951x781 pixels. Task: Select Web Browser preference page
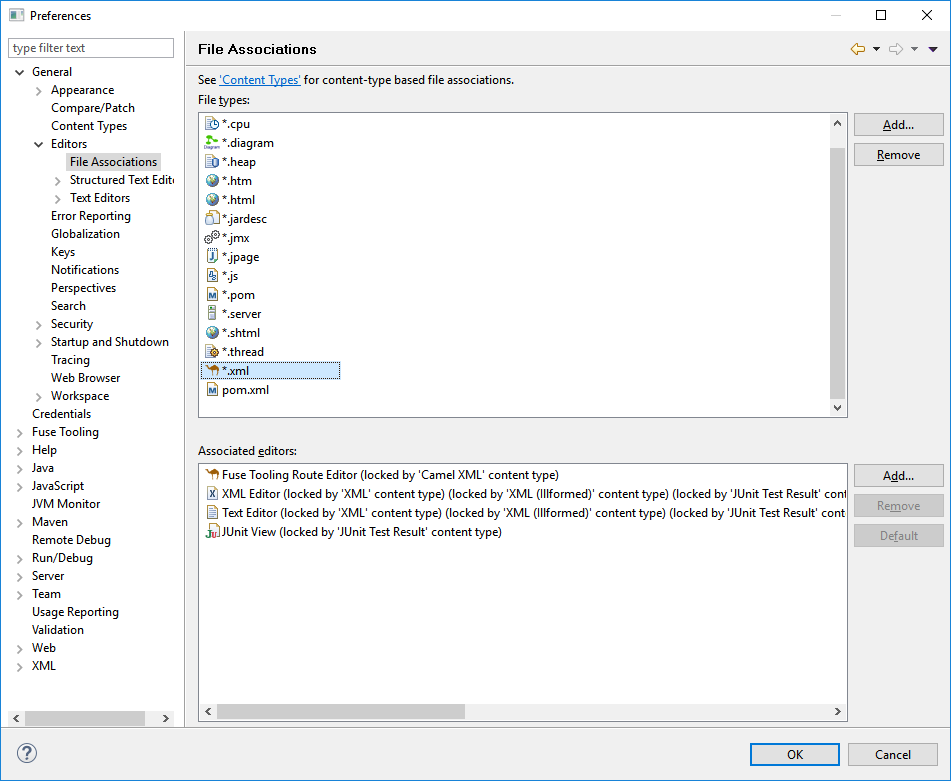86,378
